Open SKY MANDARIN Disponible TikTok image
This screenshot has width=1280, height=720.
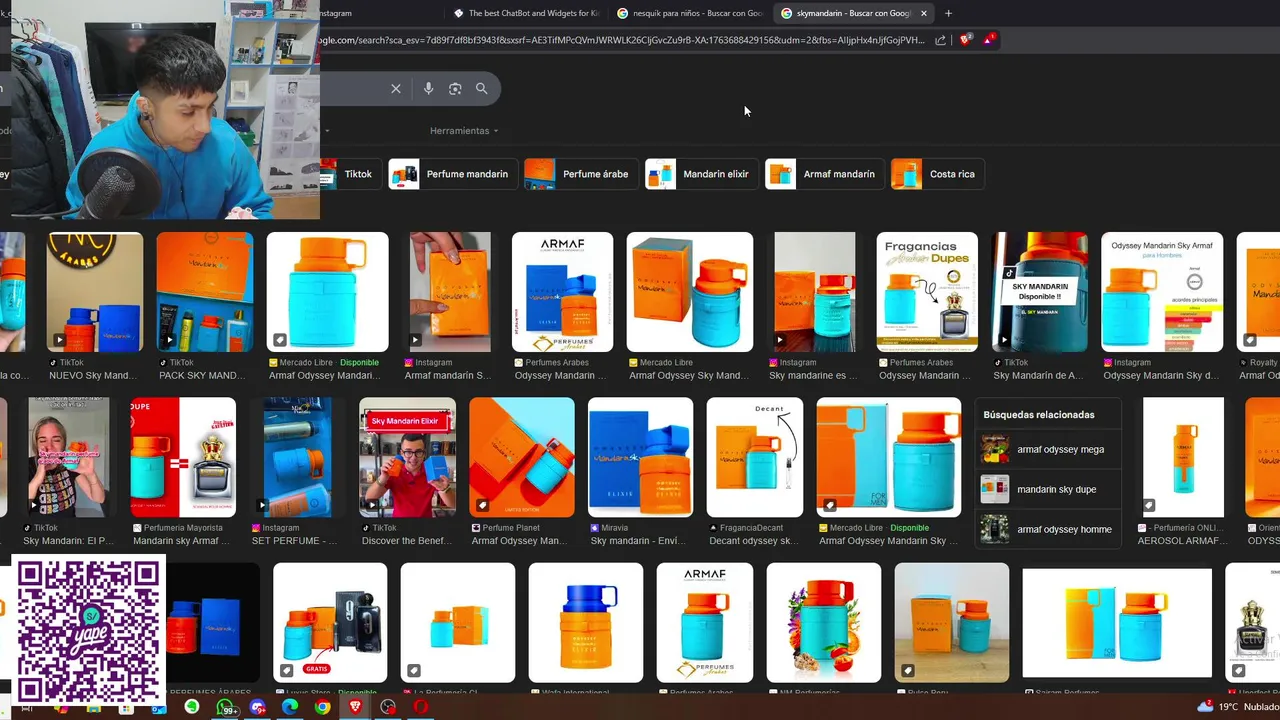[x=1039, y=292]
